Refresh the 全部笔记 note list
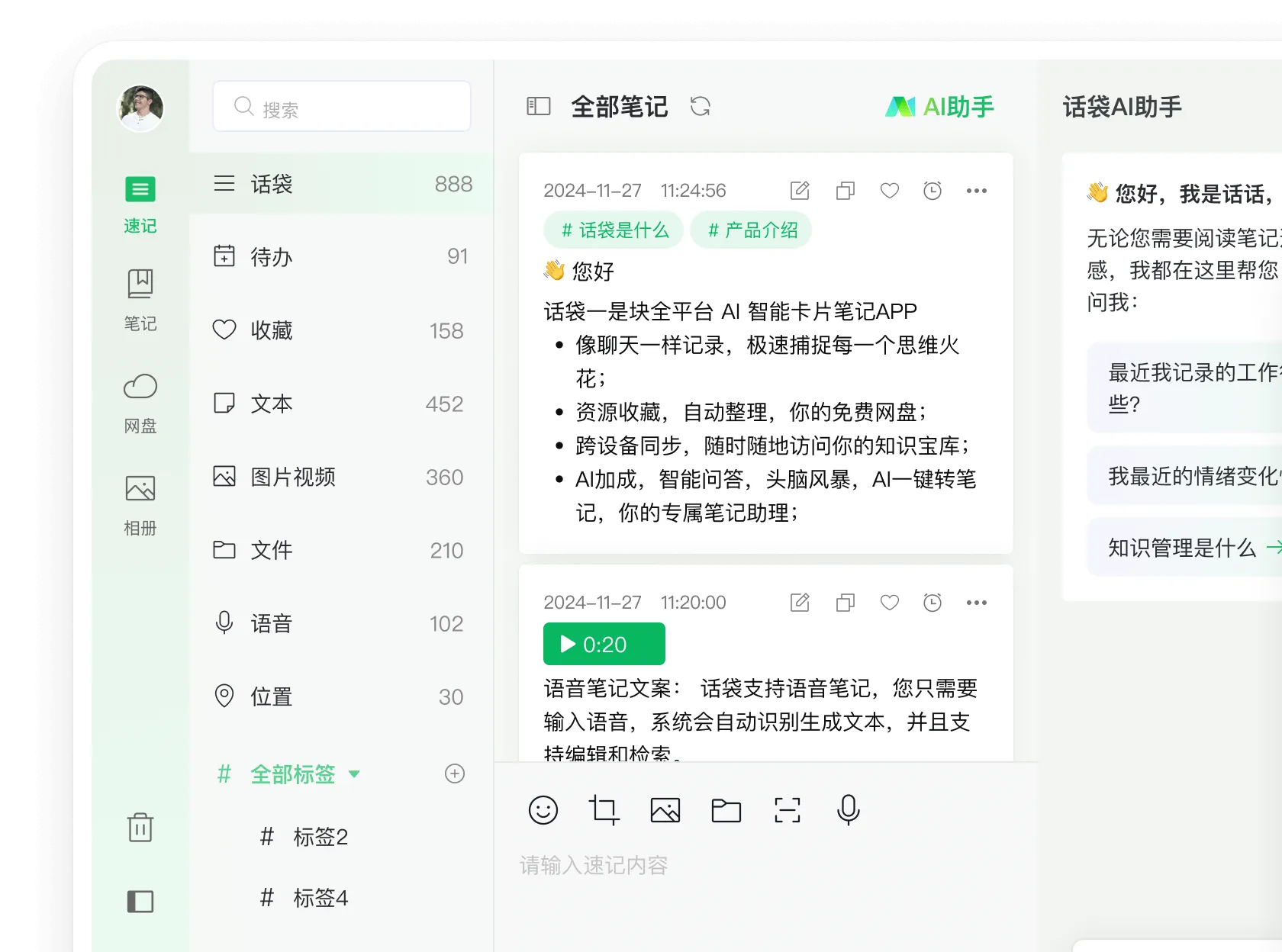Image resolution: width=1282 pixels, height=952 pixels. 701,107
